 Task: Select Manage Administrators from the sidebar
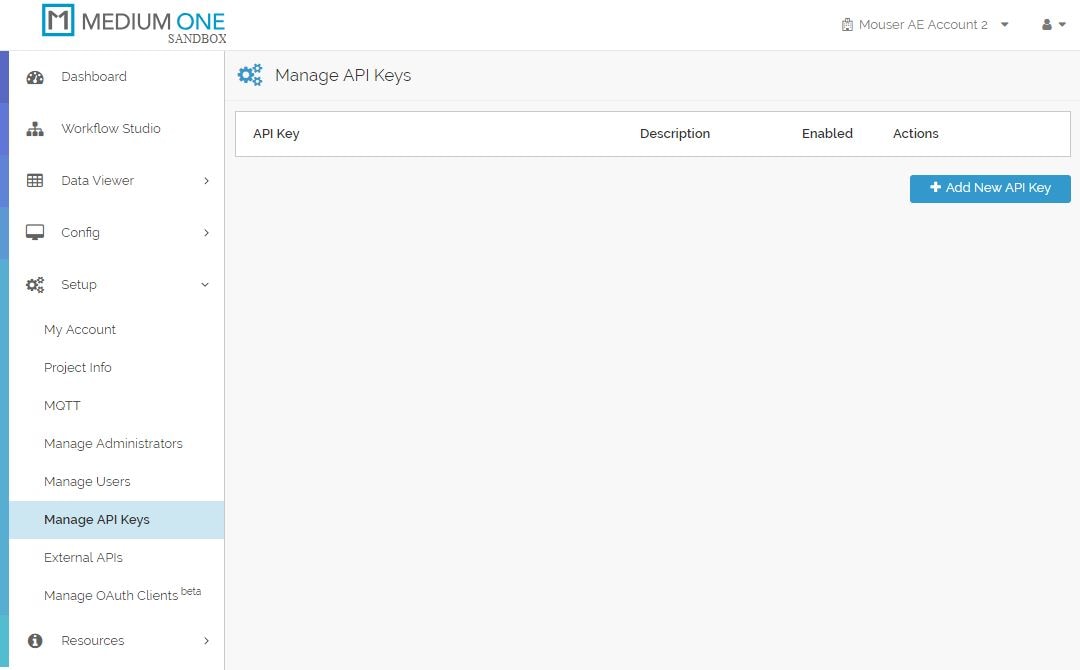pos(113,443)
